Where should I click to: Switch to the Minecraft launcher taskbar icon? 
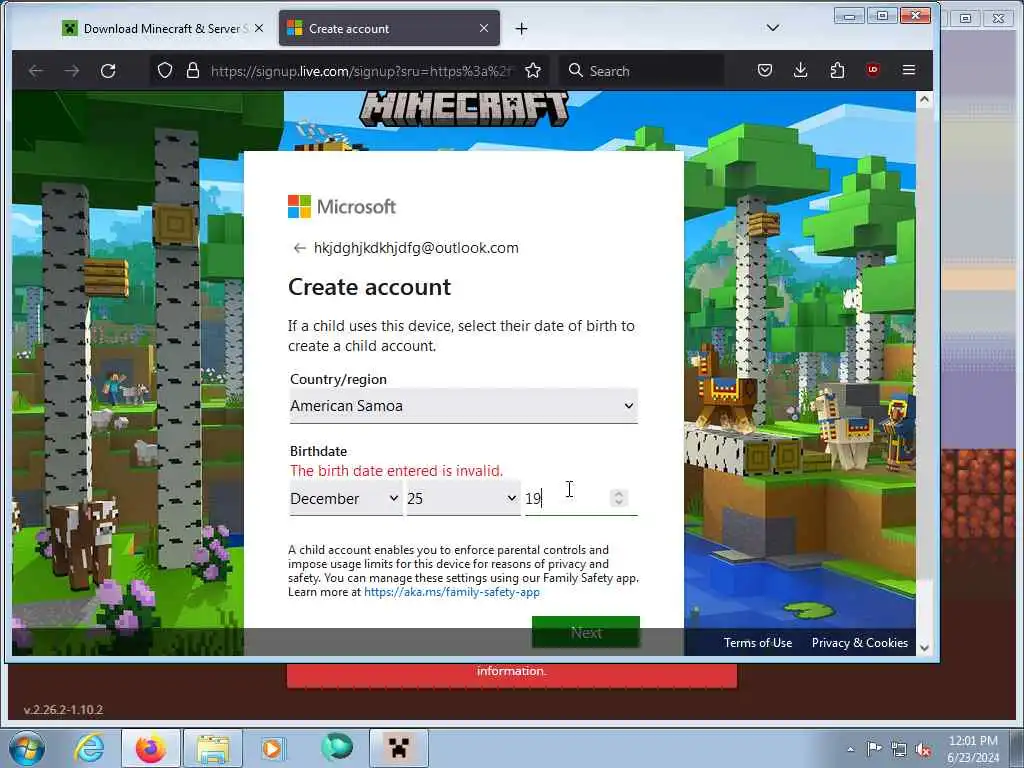point(398,748)
